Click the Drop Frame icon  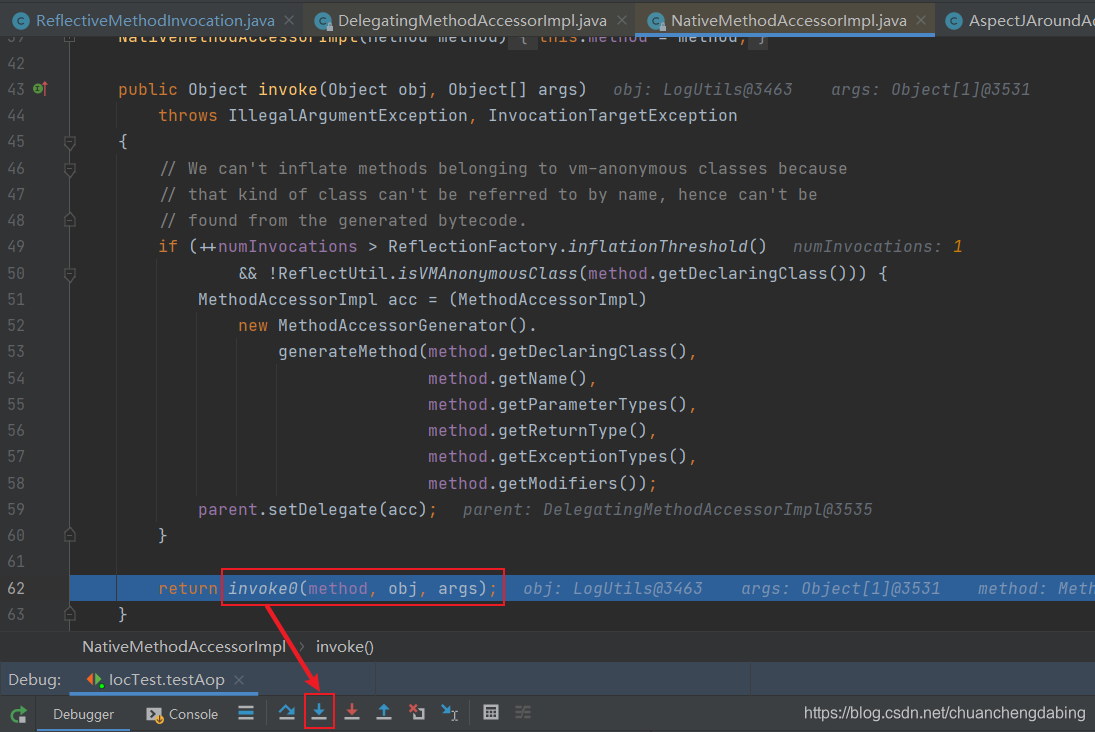417,712
